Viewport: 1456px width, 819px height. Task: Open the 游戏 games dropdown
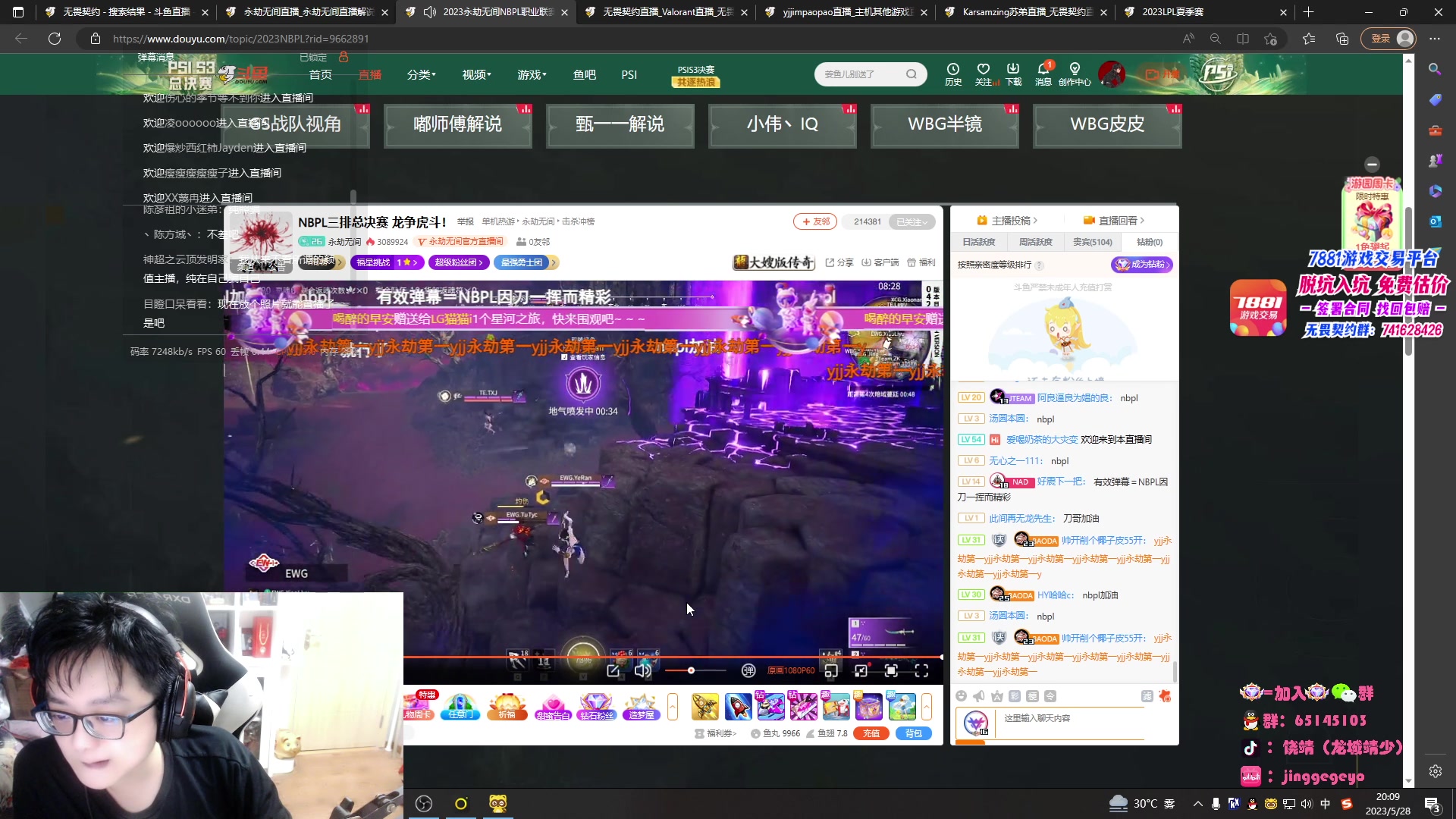[532, 74]
